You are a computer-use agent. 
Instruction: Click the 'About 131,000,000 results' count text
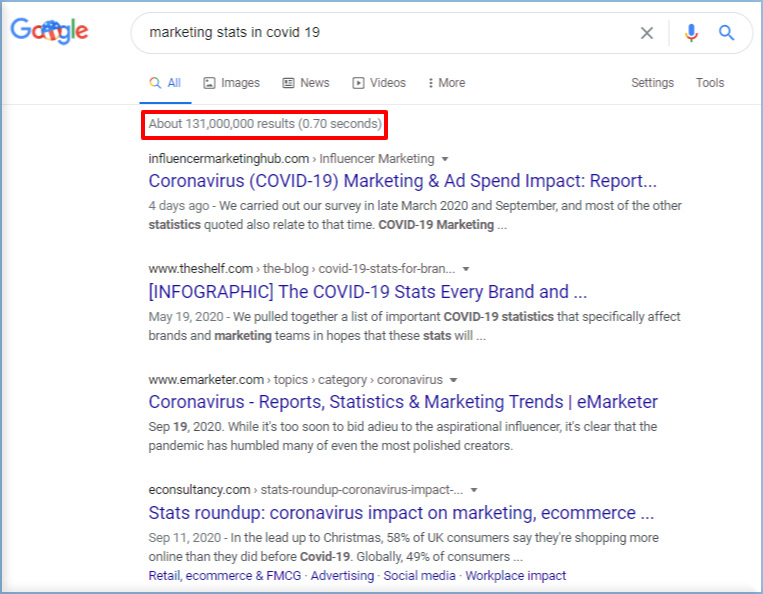pyautogui.click(x=222, y=124)
